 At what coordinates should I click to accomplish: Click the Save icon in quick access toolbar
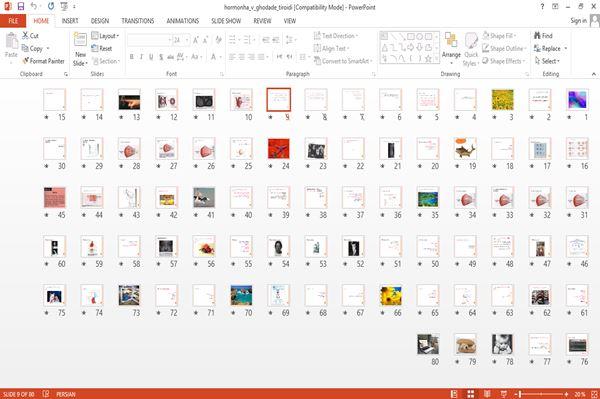tap(21, 7)
